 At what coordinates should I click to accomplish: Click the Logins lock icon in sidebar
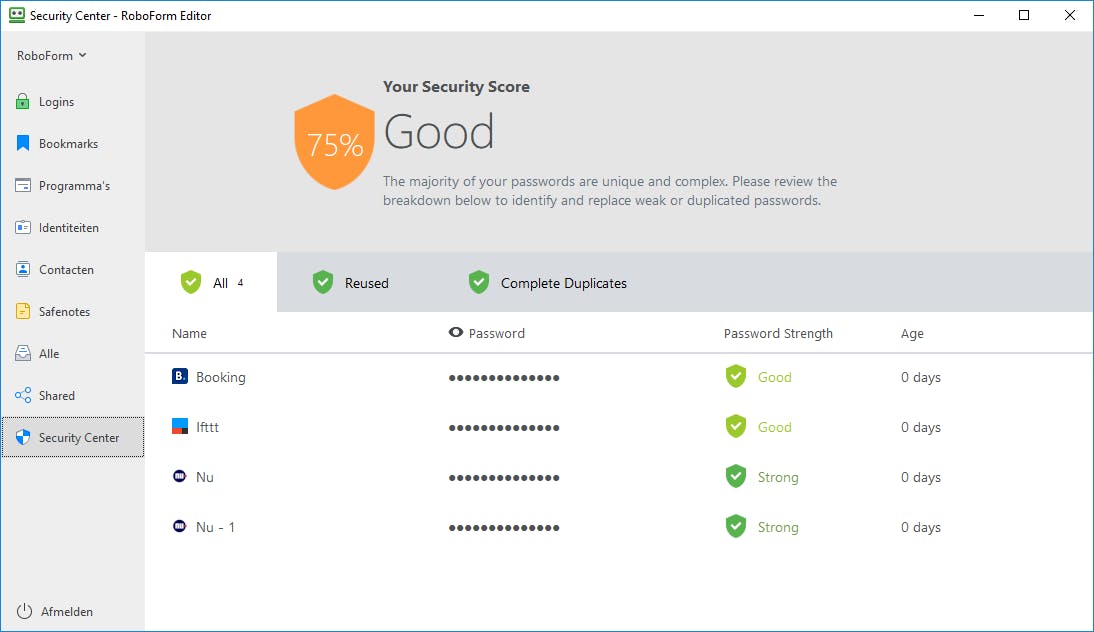pyautogui.click(x=22, y=102)
